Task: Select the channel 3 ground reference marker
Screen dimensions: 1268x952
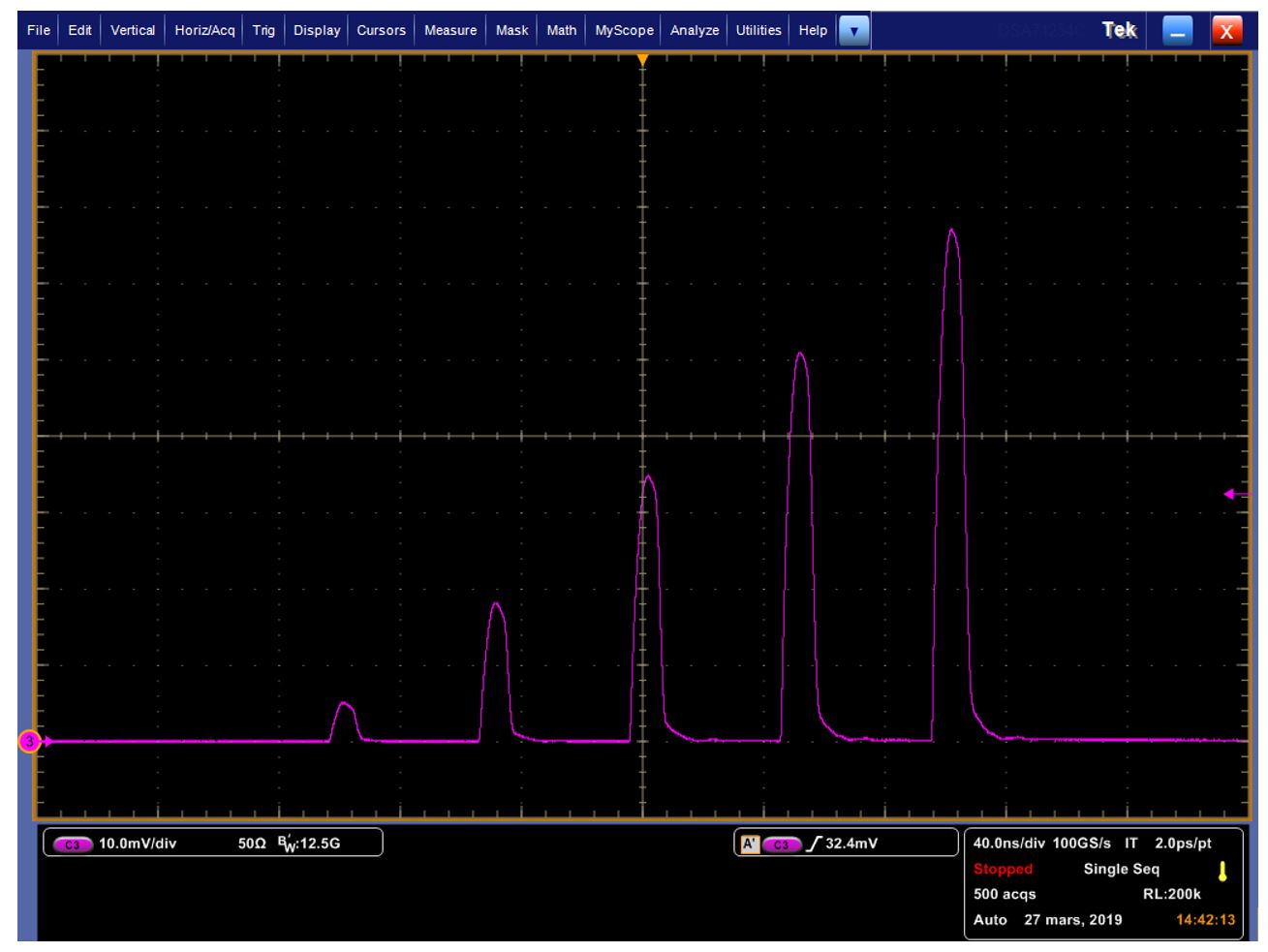Action: [x=29, y=742]
